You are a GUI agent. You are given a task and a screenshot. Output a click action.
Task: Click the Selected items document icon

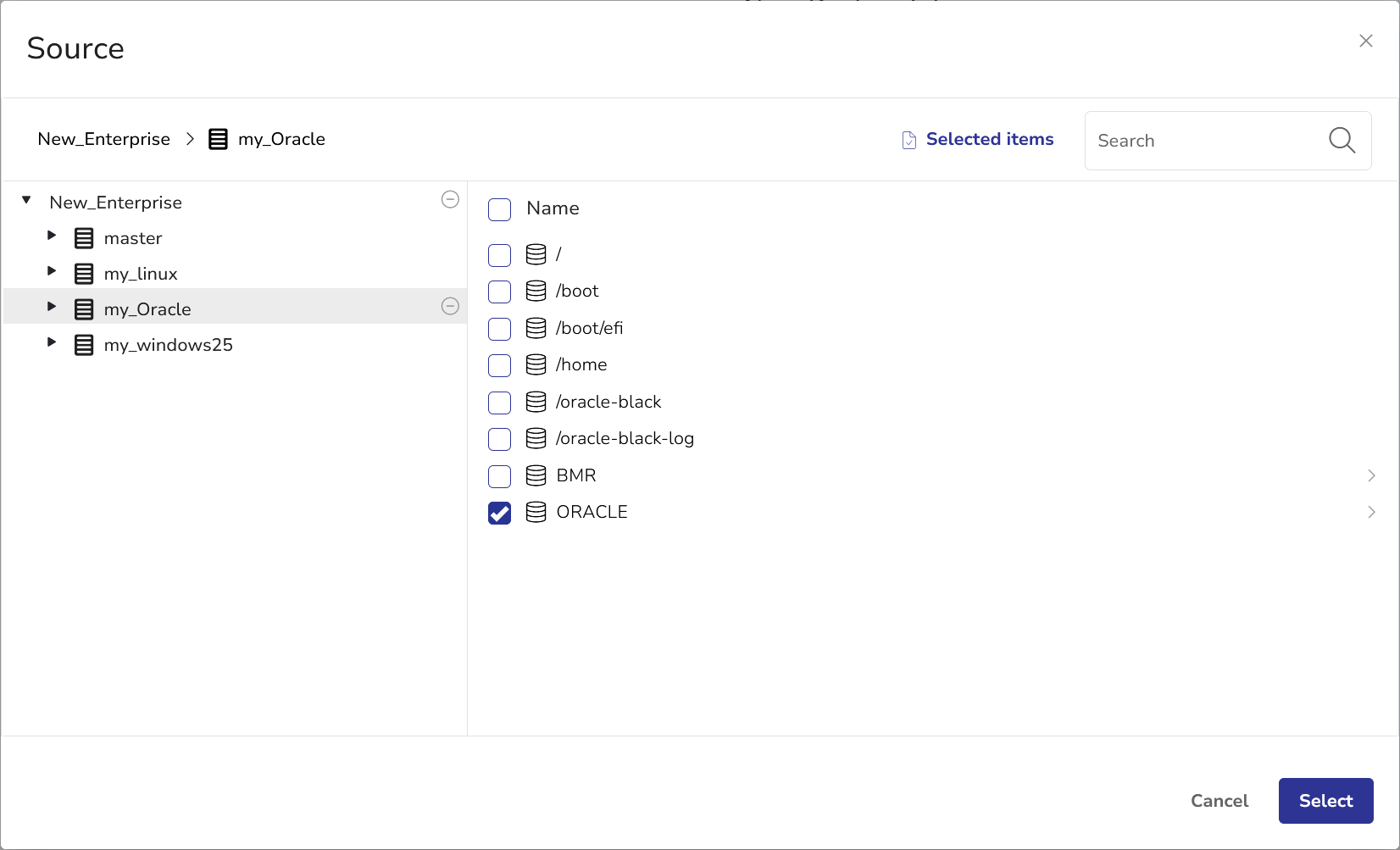pos(908,140)
